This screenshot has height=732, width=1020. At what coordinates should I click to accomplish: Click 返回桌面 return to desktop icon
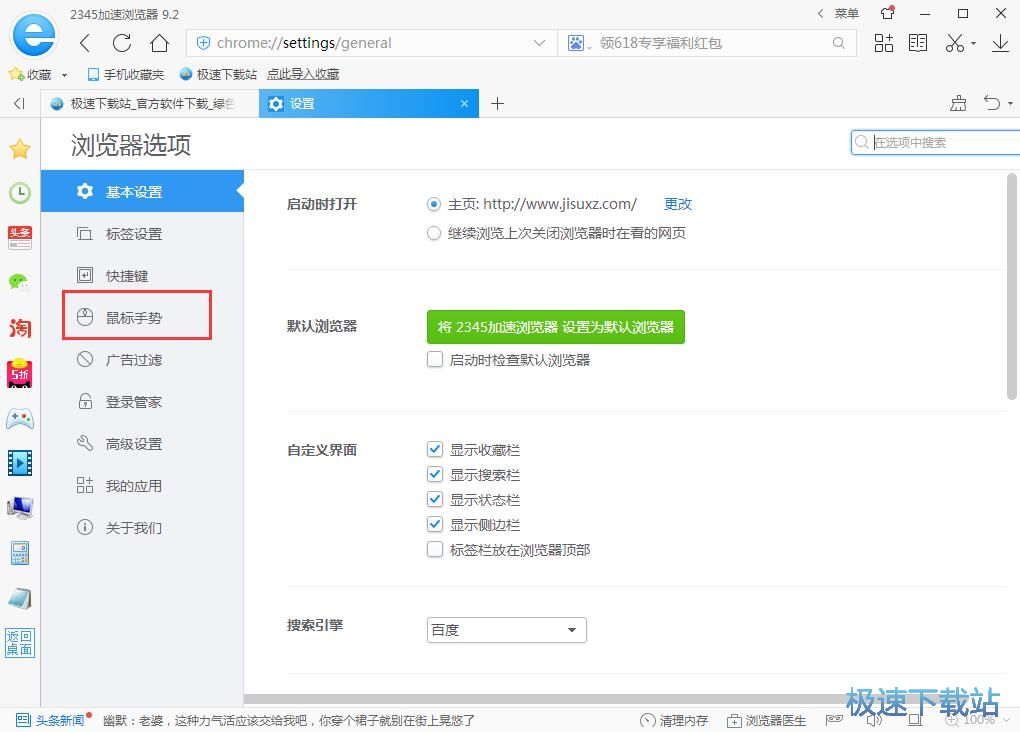[x=20, y=643]
